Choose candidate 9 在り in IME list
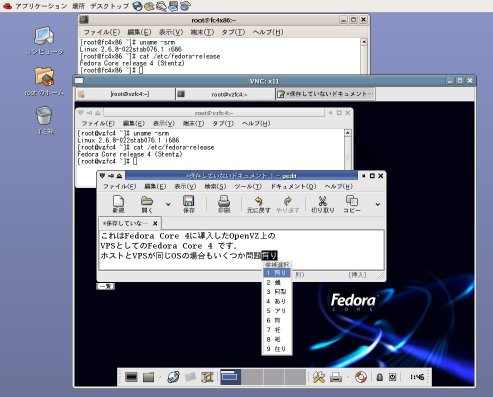 click(x=277, y=349)
